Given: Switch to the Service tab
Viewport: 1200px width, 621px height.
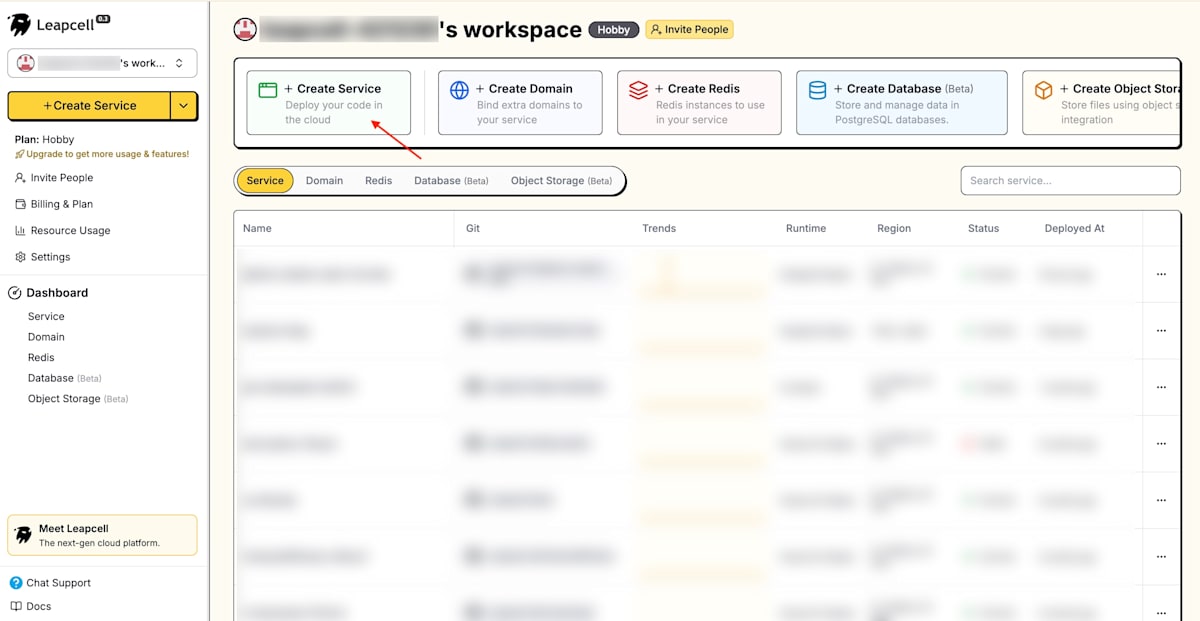Looking at the screenshot, I should pyautogui.click(x=265, y=181).
